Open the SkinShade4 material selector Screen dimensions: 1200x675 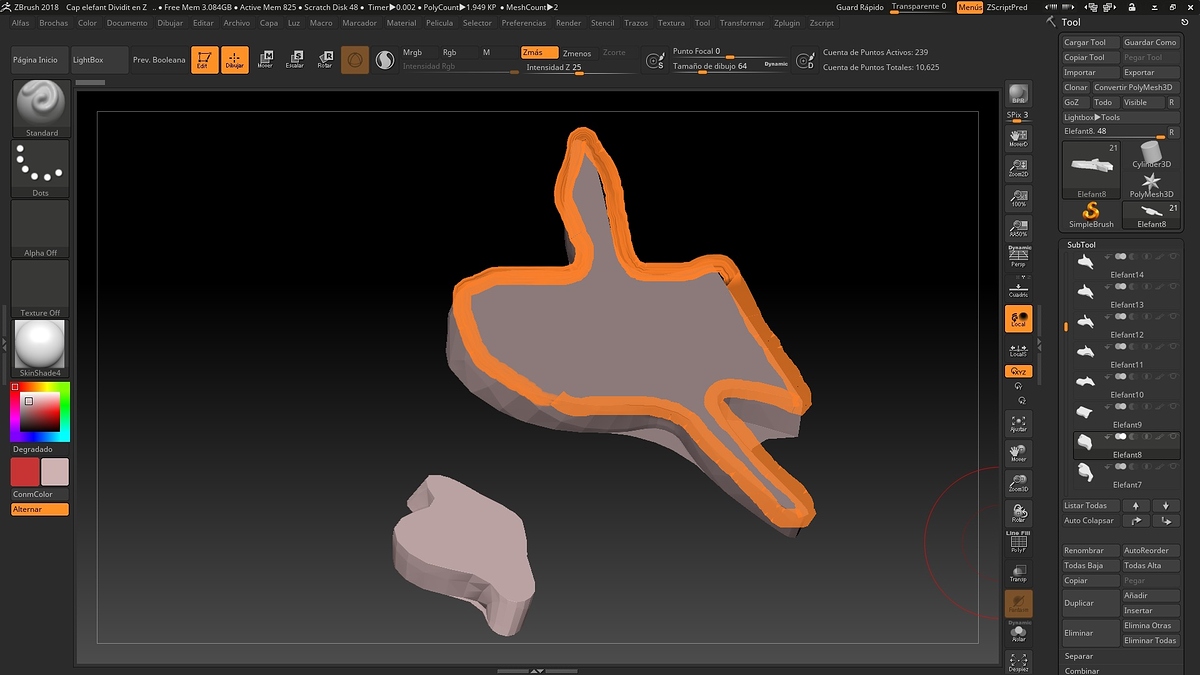coord(41,348)
